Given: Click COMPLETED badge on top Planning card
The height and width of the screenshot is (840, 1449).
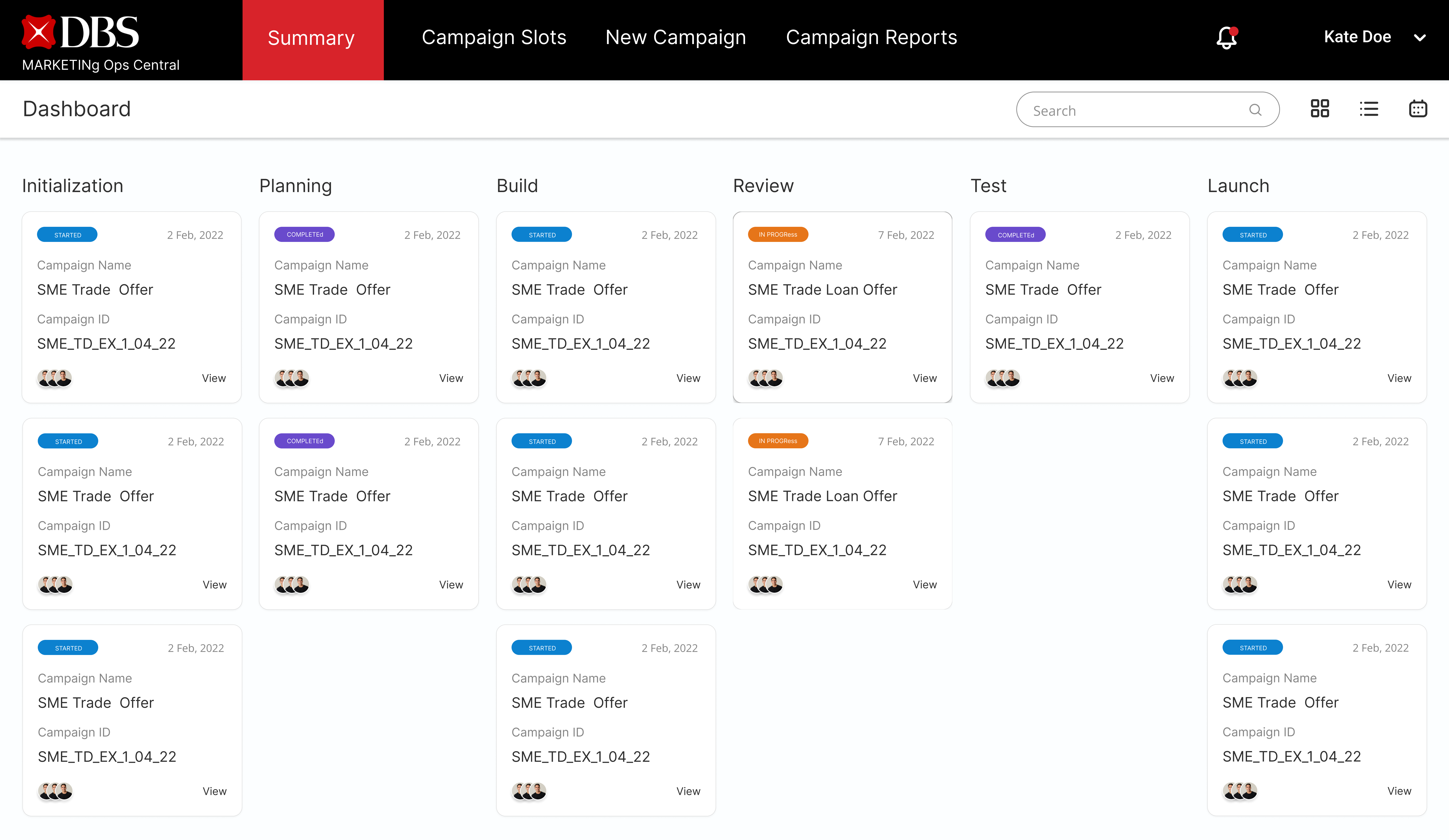Looking at the screenshot, I should pyautogui.click(x=305, y=234).
